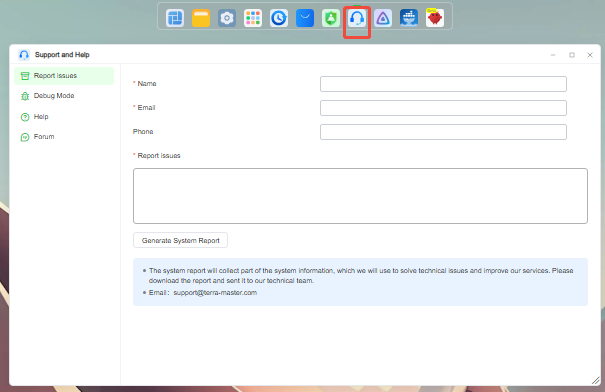This screenshot has height=392, width=605.
Task: Go to the Forum sidebar entry
Action: tap(64, 137)
